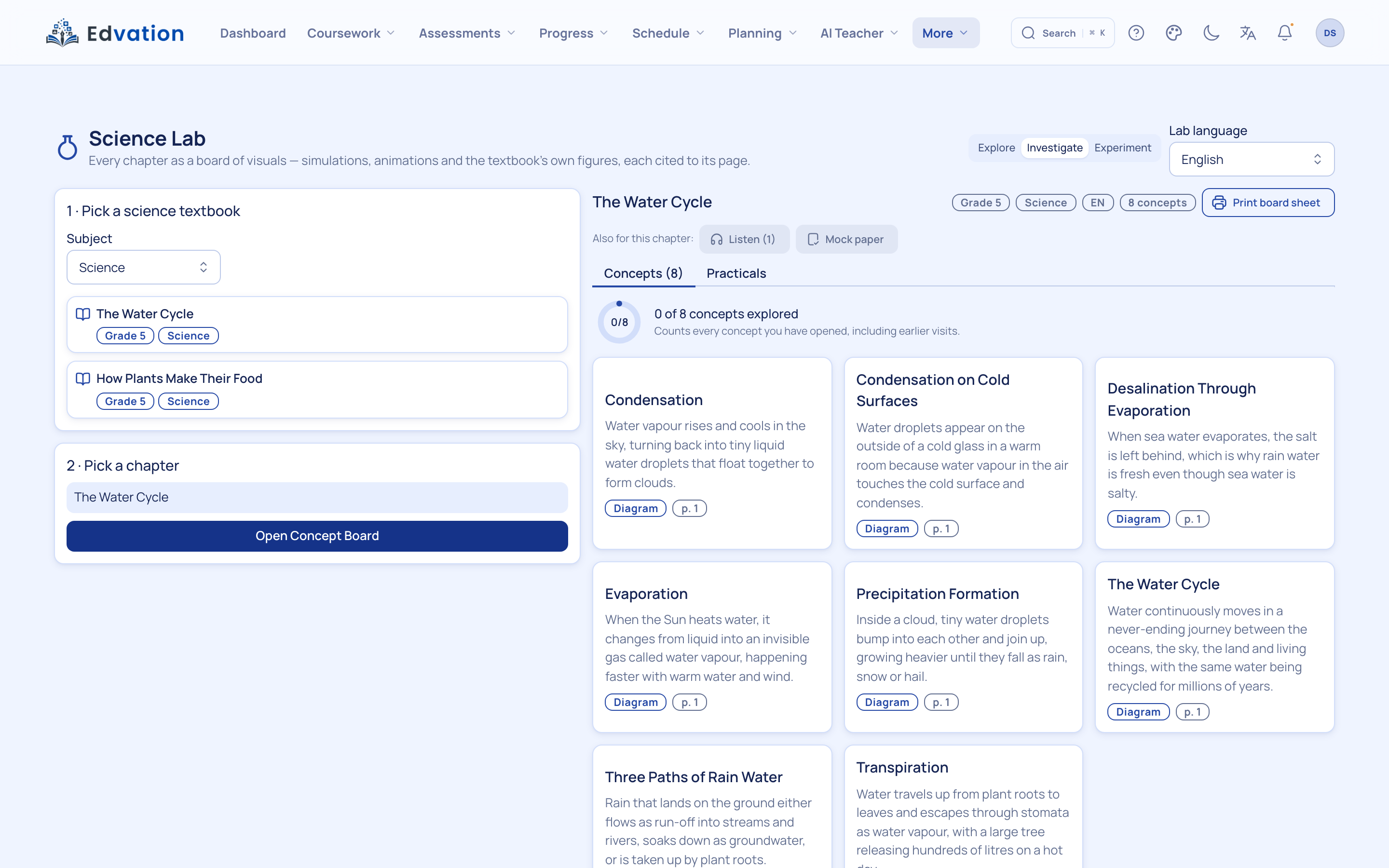Viewport: 1389px width, 868px height.
Task: Switch to the Practicals tab
Action: point(736,273)
